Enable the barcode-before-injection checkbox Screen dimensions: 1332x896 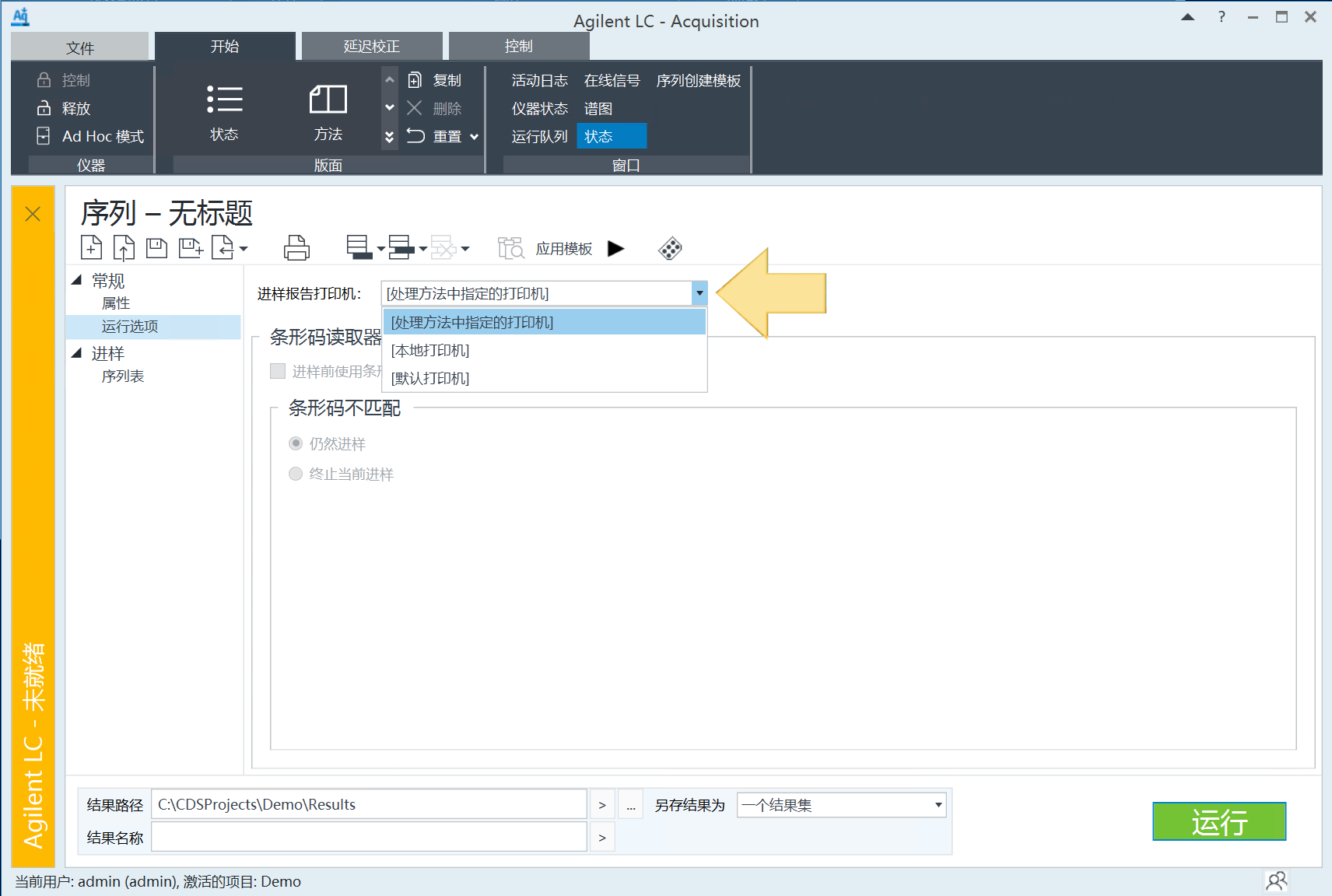(x=278, y=371)
